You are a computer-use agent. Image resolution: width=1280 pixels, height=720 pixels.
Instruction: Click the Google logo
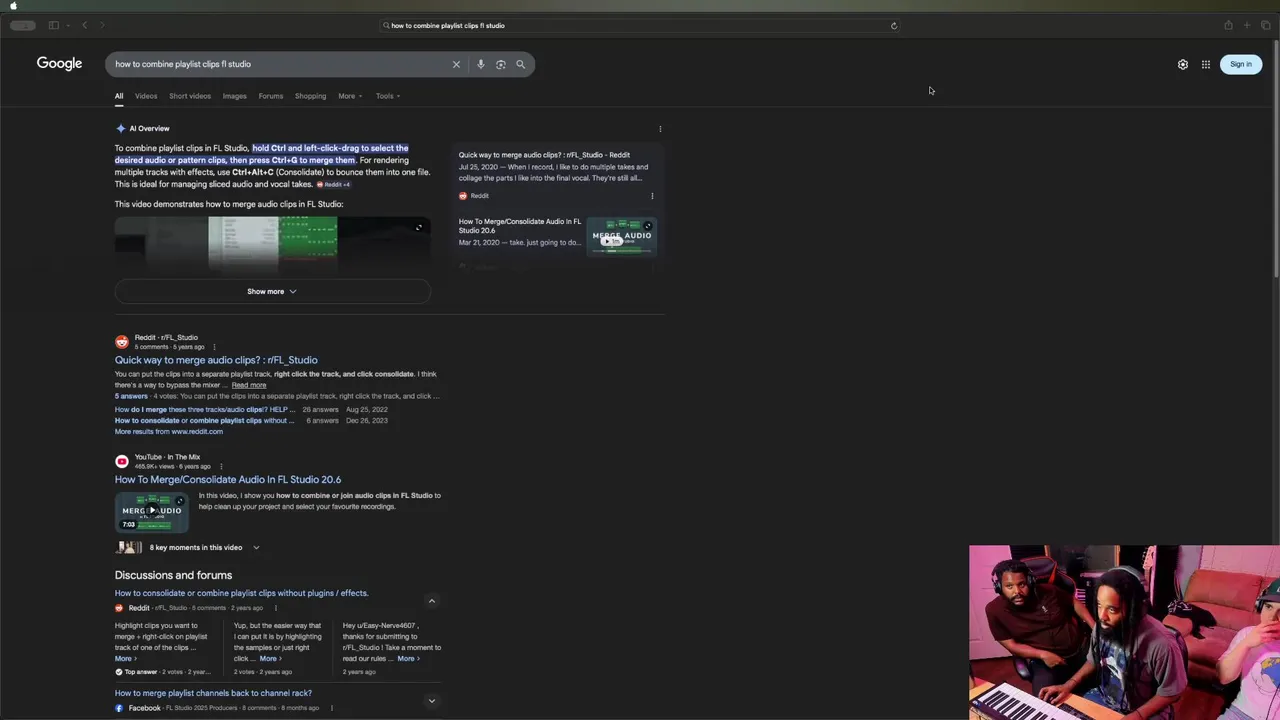(x=59, y=64)
